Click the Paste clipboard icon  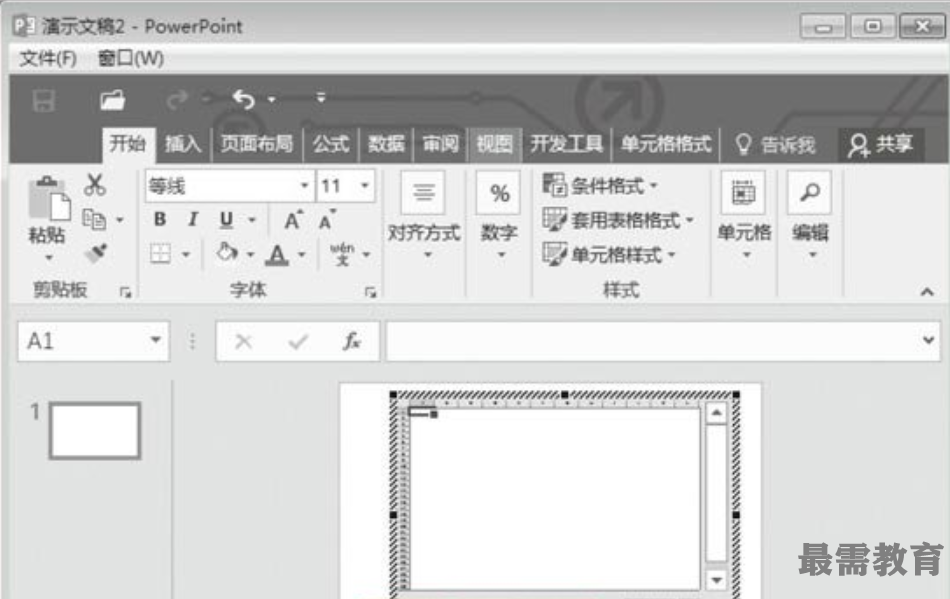point(48,198)
